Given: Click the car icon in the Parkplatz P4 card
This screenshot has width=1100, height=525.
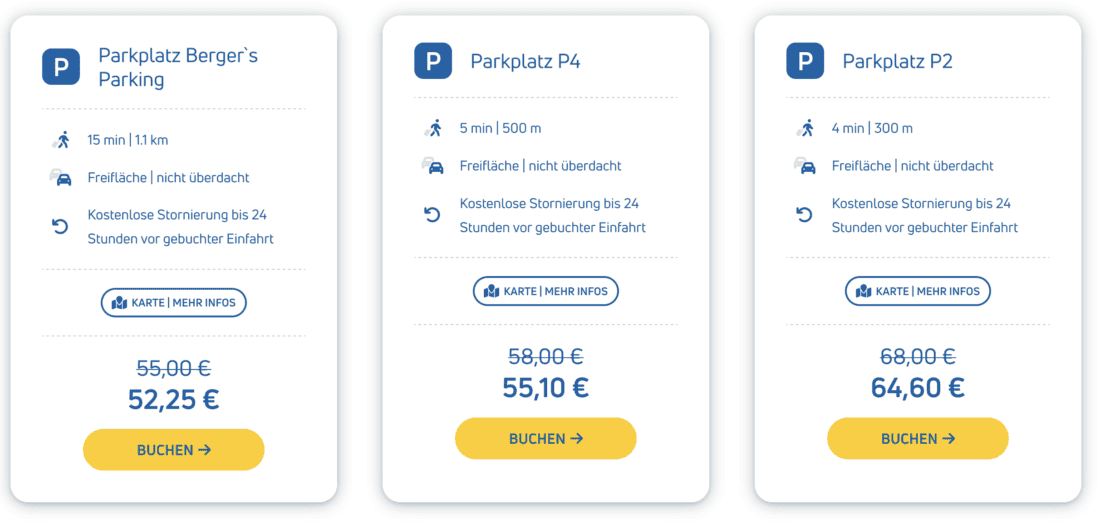Looking at the screenshot, I should pyautogui.click(x=433, y=166).
